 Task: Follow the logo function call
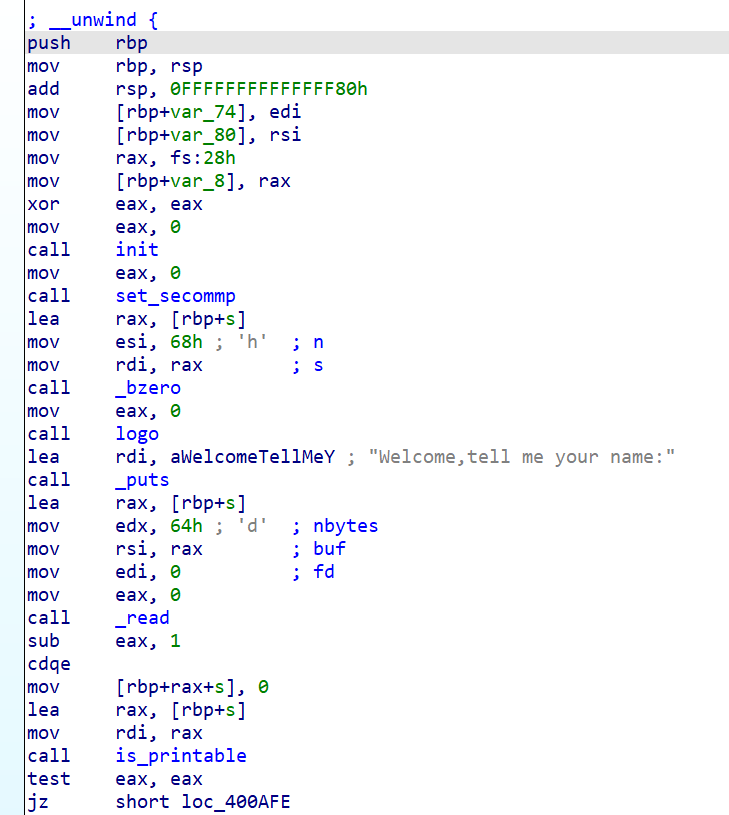point(137,434)
